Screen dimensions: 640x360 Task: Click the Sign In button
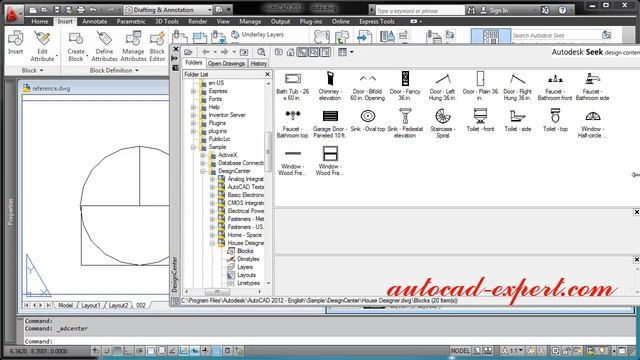coord(495,10)
